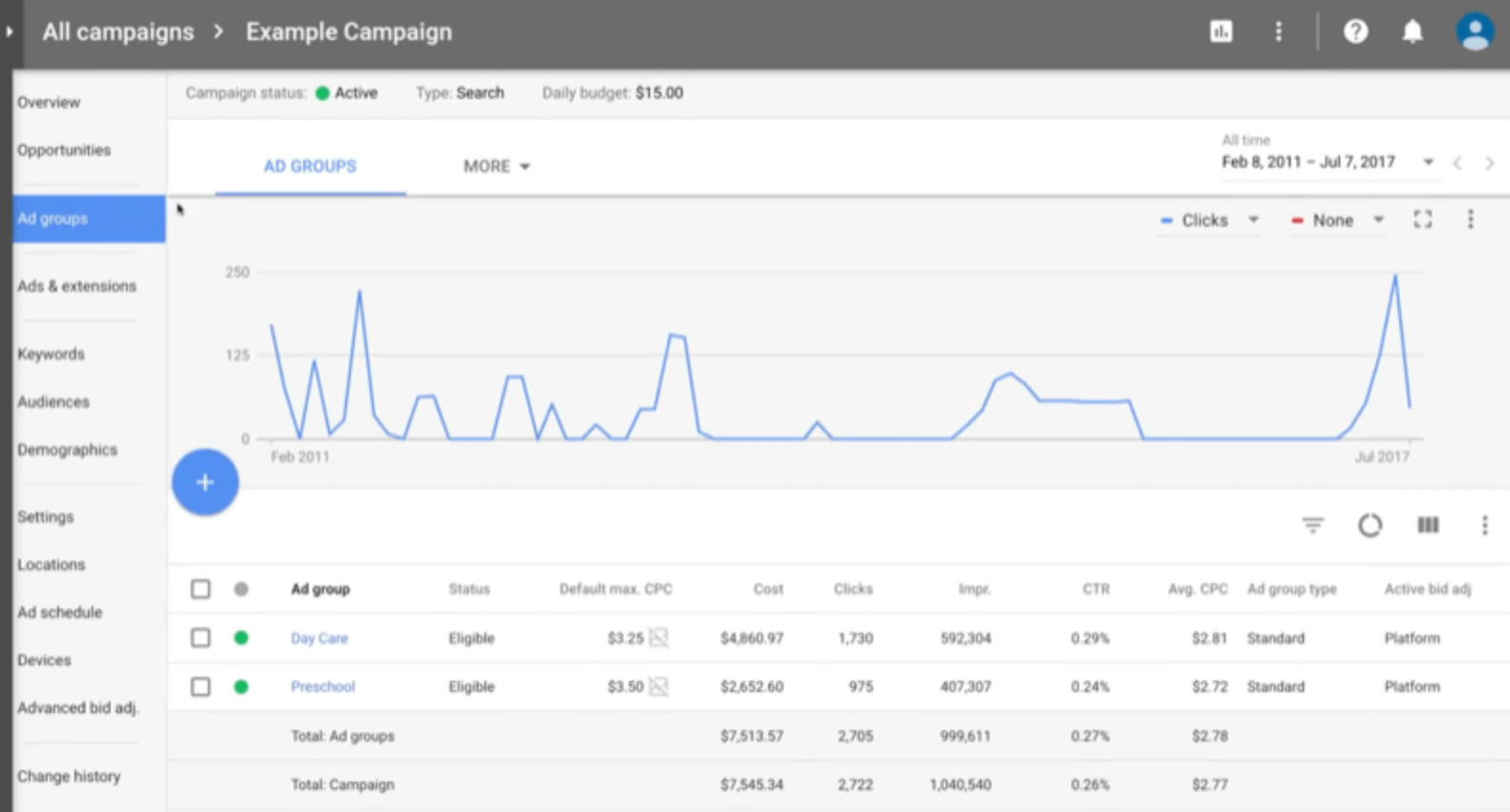Go to next date range arrow
Image resolution: width=1510 pixels, height=812 pixels.
[x=1489, y=163]
